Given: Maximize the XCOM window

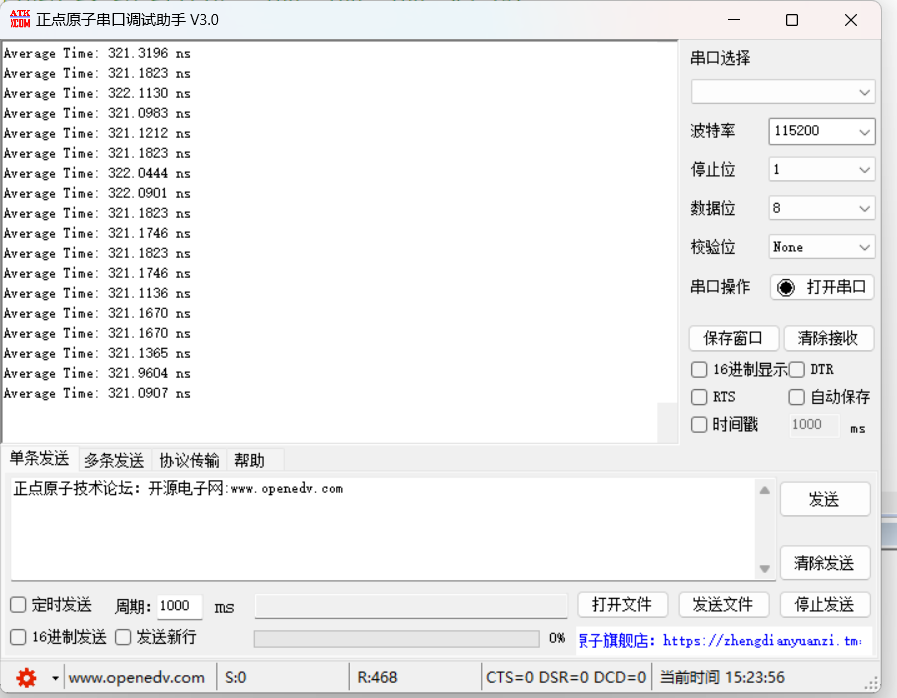Looking at the screenshot, I should click(x=792, y=20).
